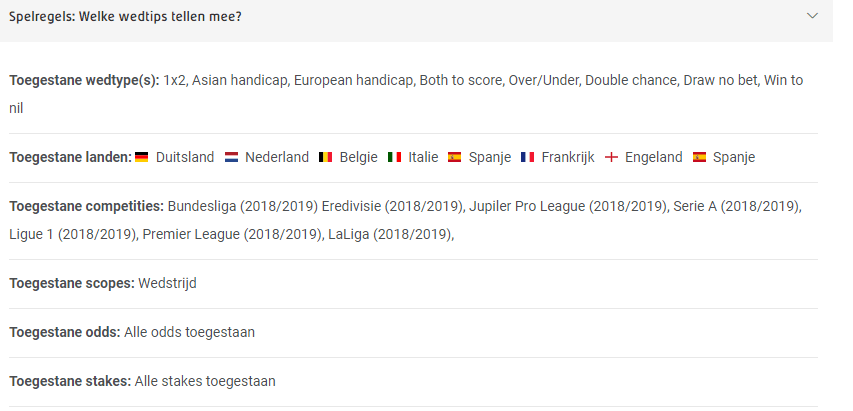The width and height of the screenshot is (853, 411).
Task: Click the French flag icon
Action: click(x=527, y=157)
